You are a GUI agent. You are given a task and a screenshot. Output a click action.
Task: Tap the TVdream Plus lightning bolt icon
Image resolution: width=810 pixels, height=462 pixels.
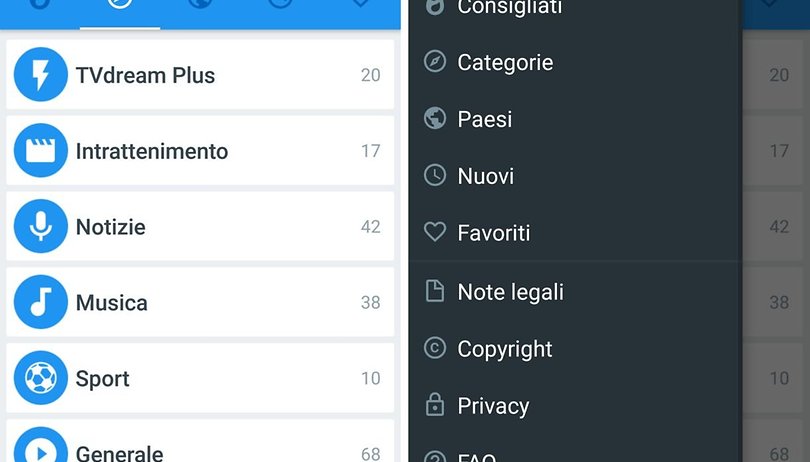coord(40,74)
